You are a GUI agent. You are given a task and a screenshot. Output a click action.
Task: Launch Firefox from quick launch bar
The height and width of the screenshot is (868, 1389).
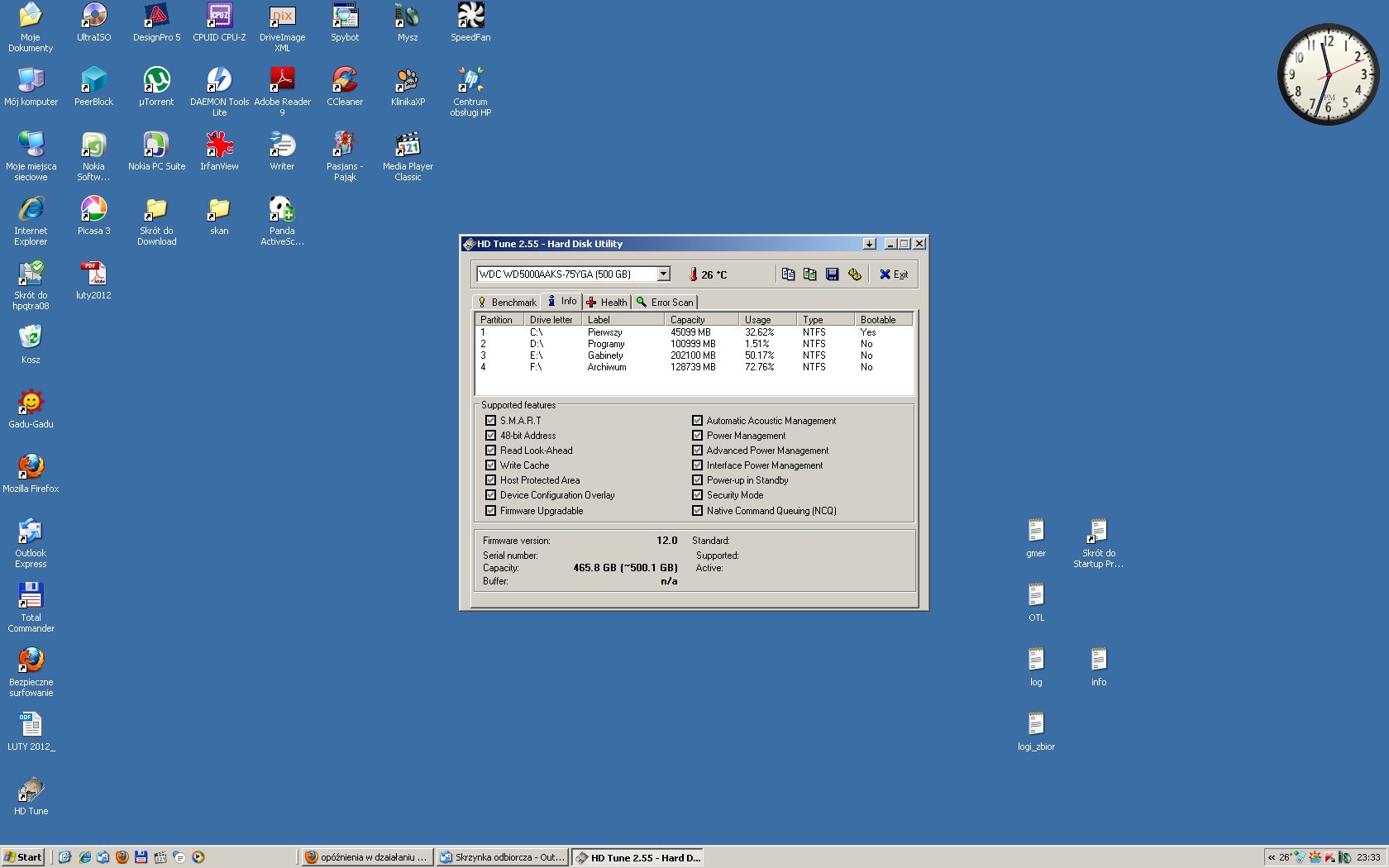coord(122,857)
